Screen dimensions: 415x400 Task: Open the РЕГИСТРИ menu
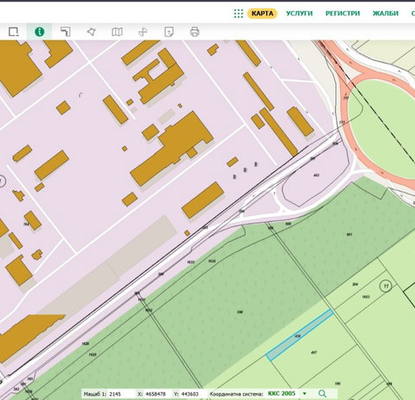pyautogui.click(x=343, y=13)
